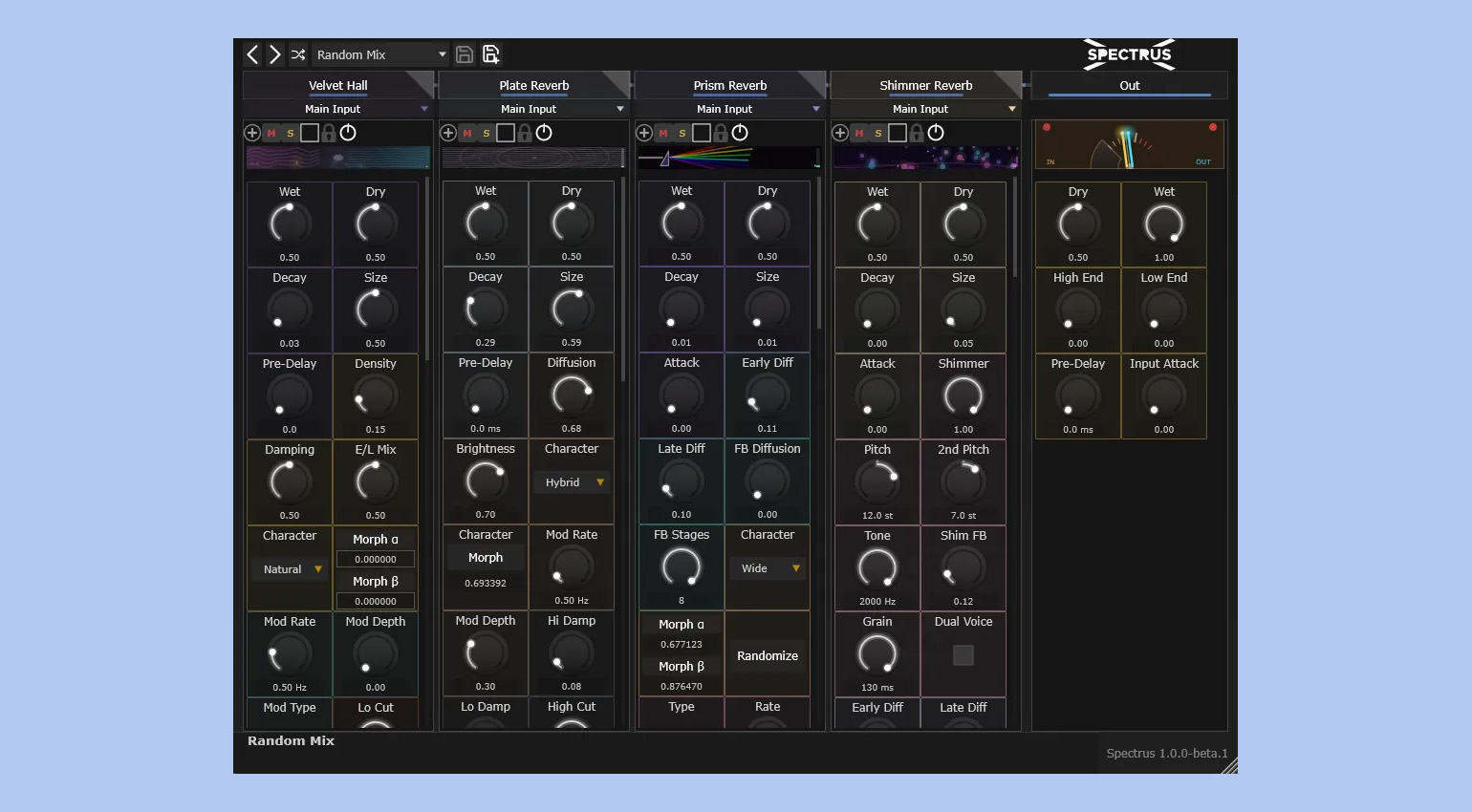Click the Morph button in Plate Reverb

pos(486,558)
